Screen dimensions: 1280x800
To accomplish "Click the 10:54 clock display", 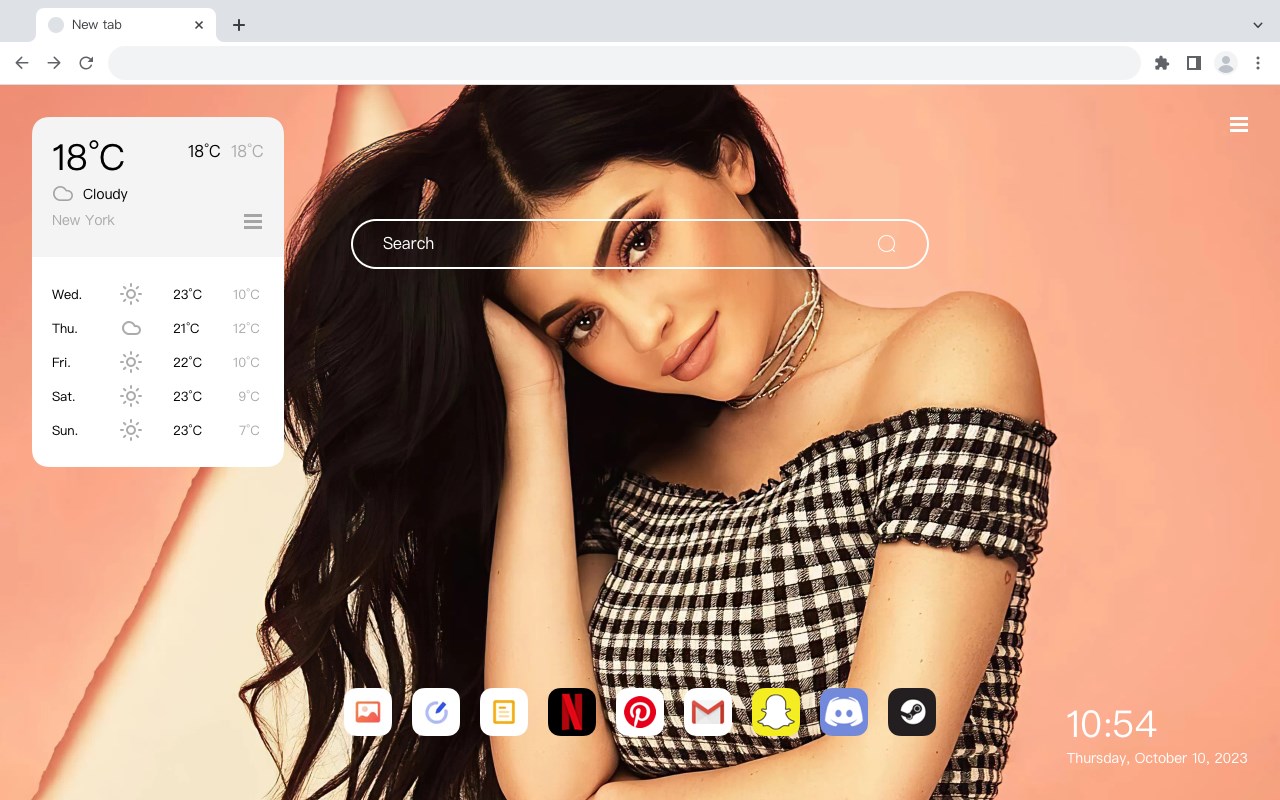I will (x=1111, y=724).
